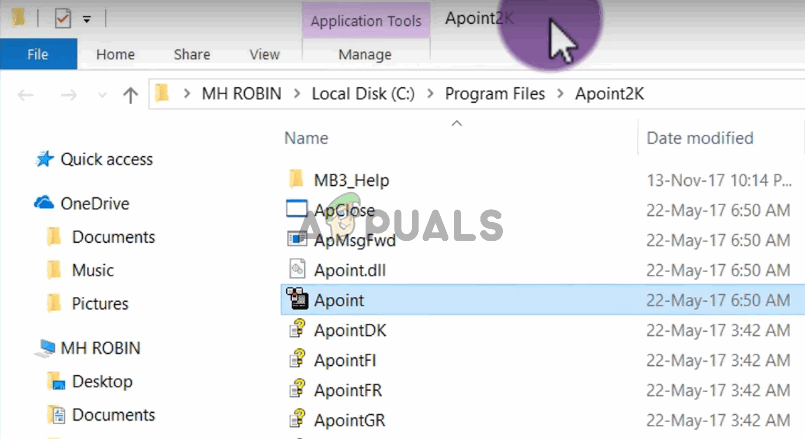Select the ApointGR help file
Screen dimensions: 805x439
point(350,421)
